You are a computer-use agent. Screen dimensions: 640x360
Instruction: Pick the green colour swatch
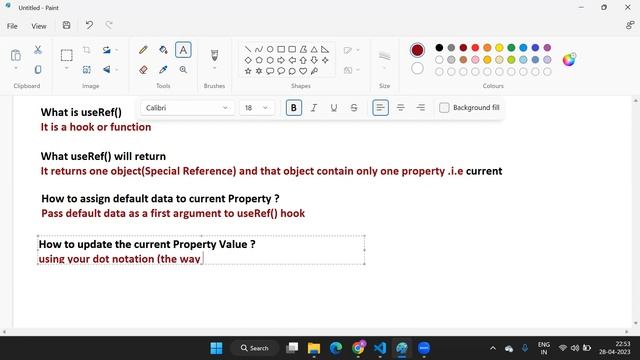pos(511,48)
